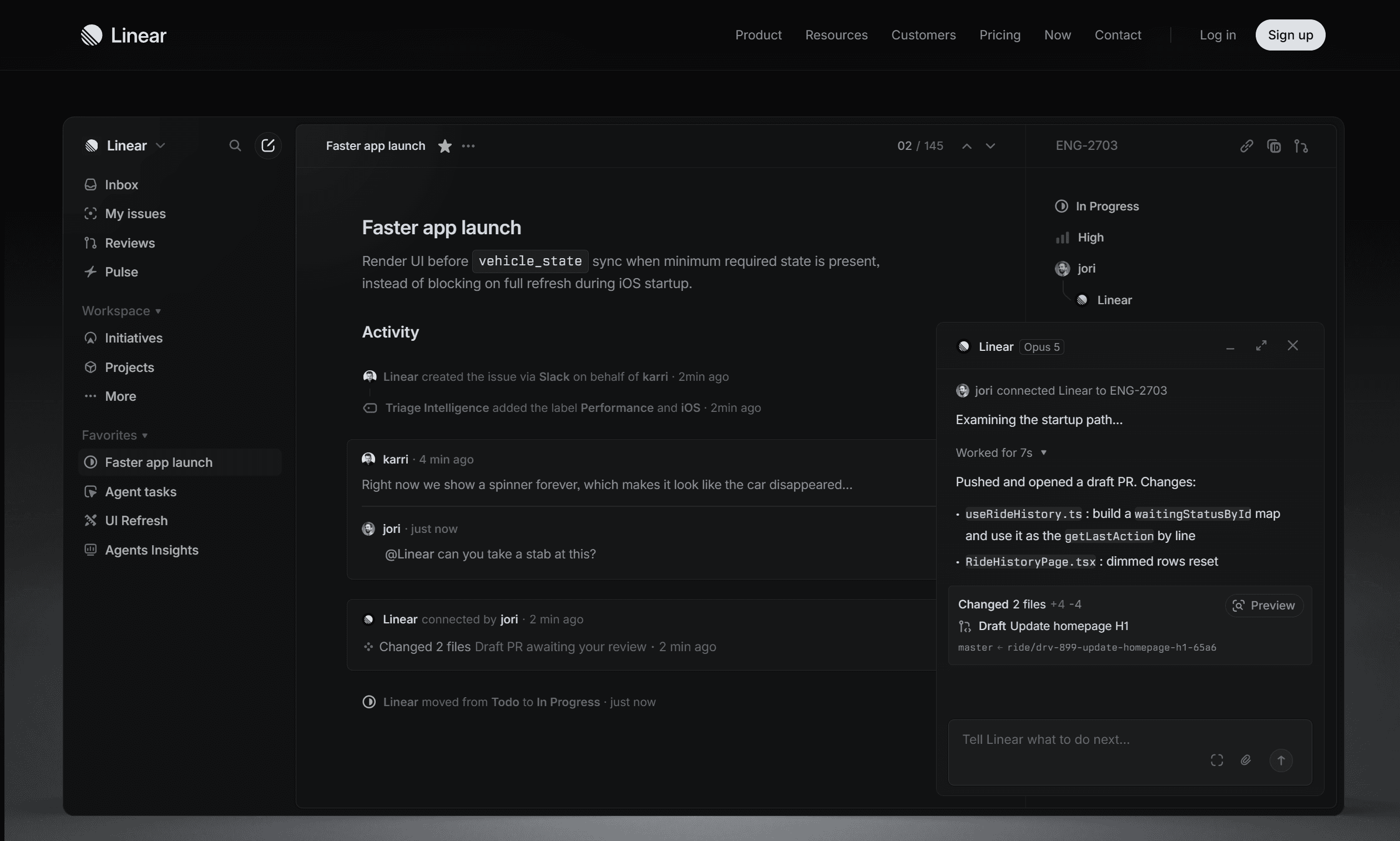Image resolution: width=1400 pixels, height=841 pixels.
Task: Click jori's avatar on the comment
Action: (x=368, y=528)
